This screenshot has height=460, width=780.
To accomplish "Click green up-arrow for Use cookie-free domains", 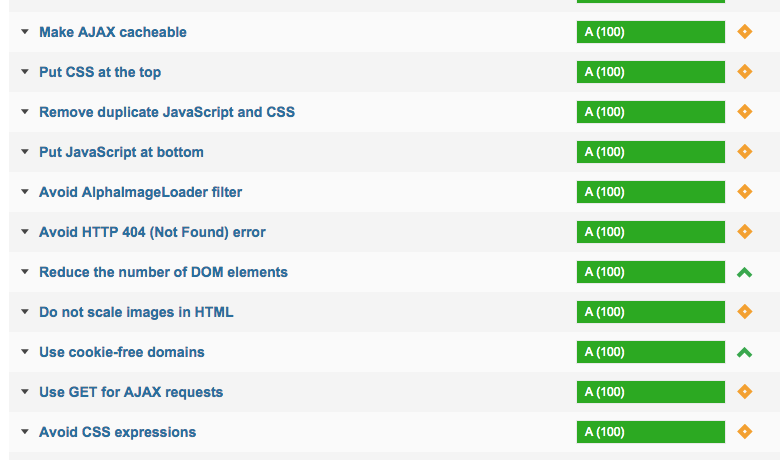I will click(x=744, y=353).
